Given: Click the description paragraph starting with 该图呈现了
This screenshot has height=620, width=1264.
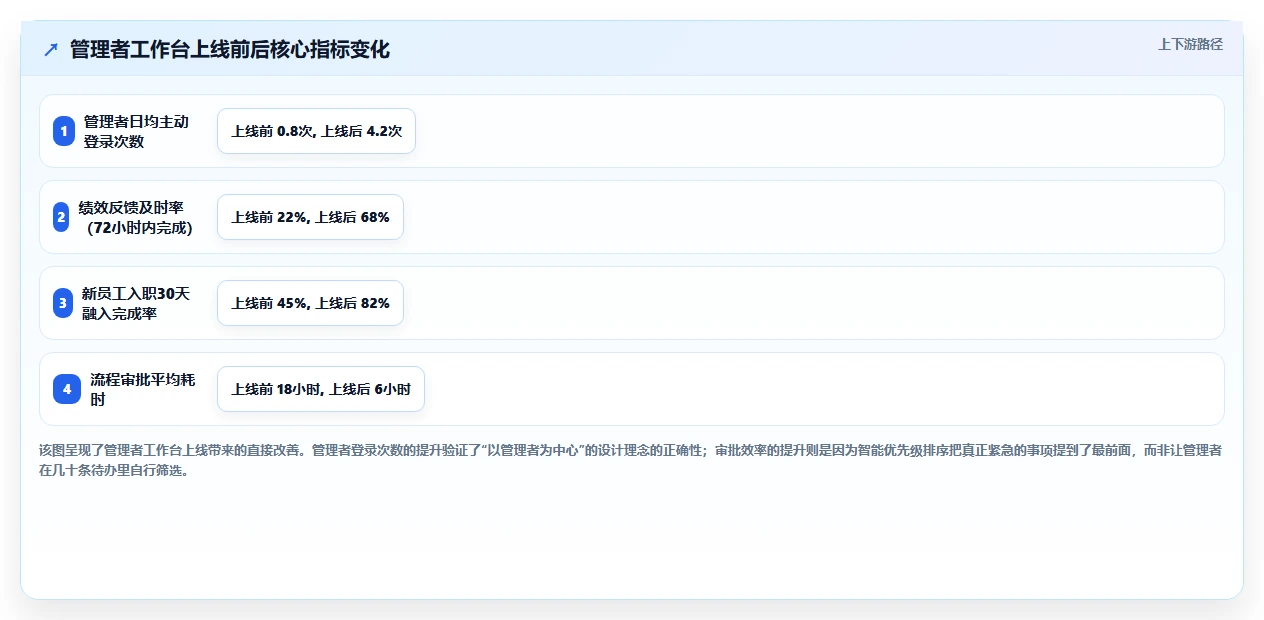Looking at the screenshot, I should [631, 460].
